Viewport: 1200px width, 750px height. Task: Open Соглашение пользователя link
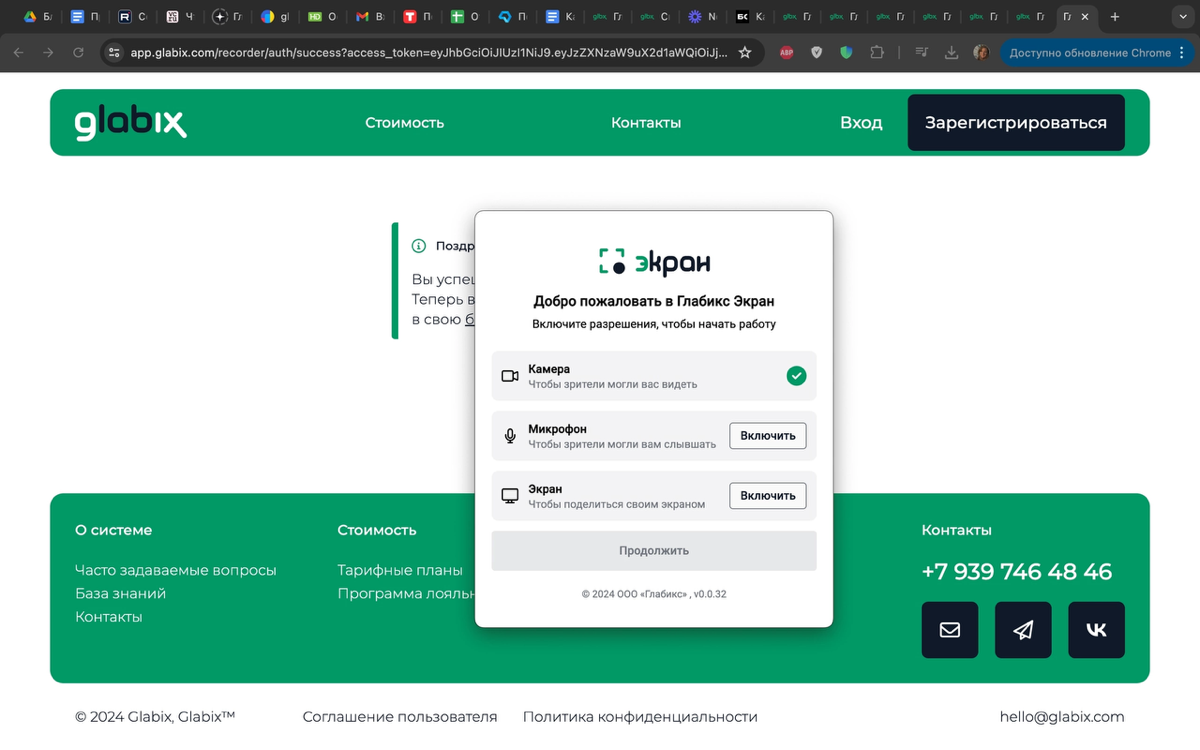point(400,717)
